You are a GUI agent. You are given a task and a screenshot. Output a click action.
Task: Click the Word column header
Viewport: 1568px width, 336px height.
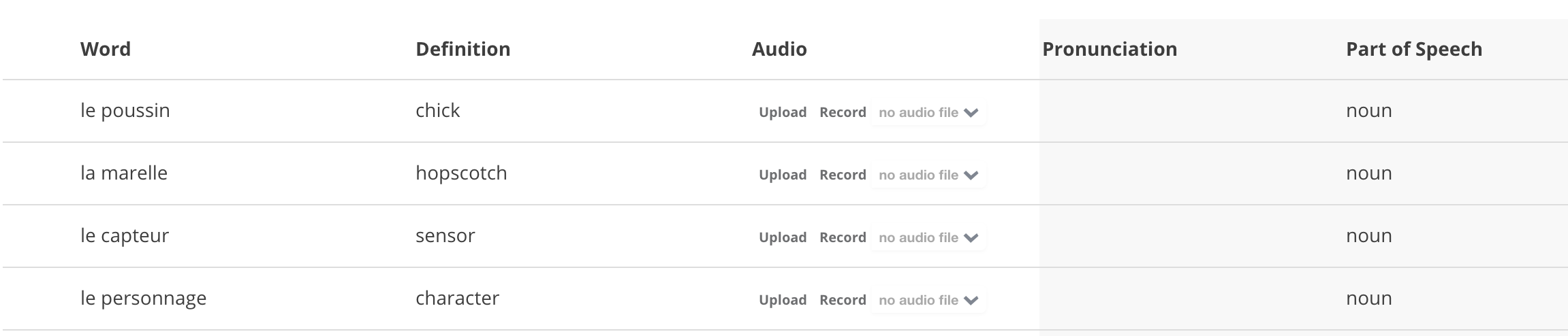[x=106, y=50]
